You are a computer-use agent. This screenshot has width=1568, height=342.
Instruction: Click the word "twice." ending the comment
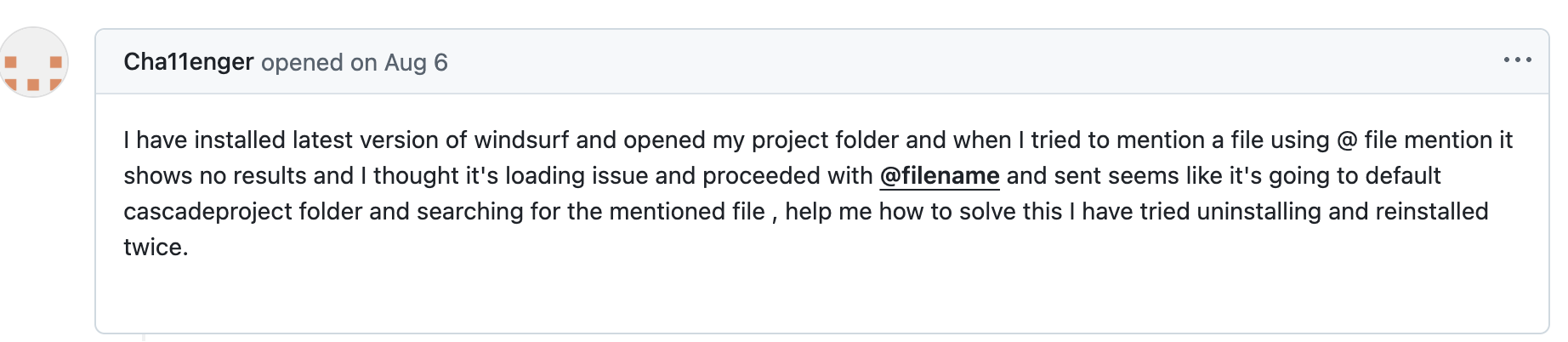(x=156, y=248)
